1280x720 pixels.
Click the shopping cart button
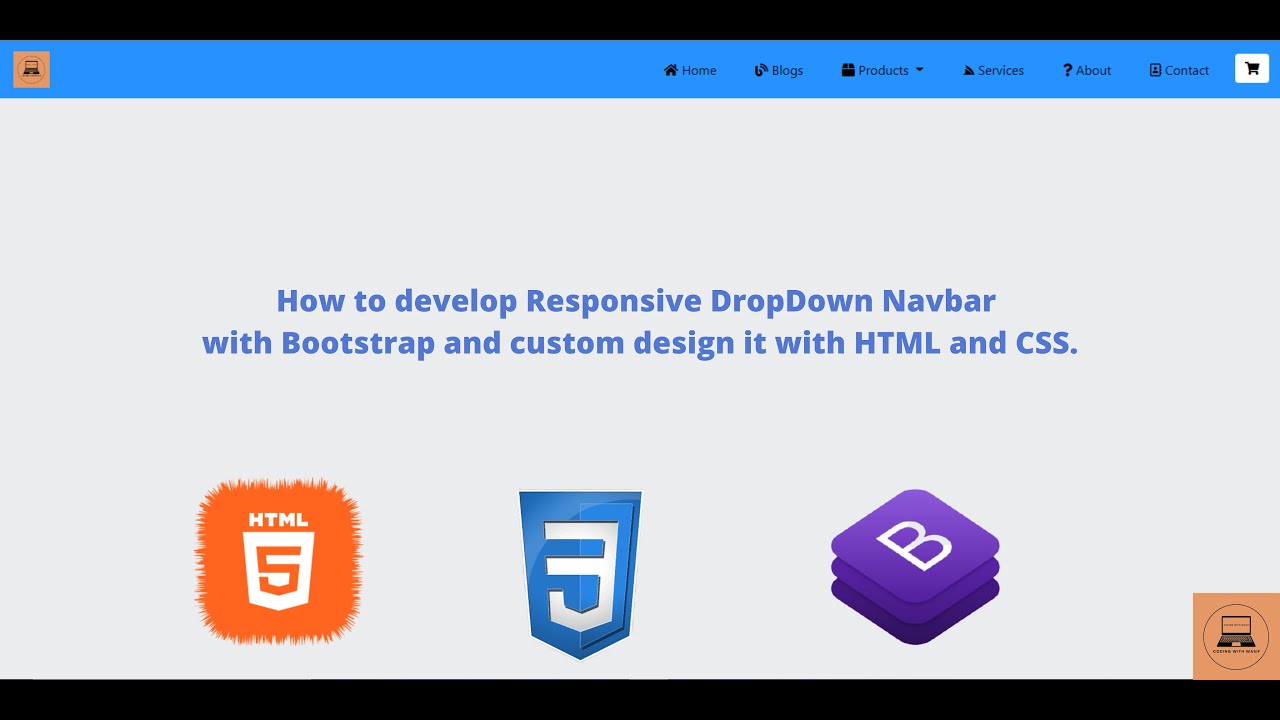1252,68
